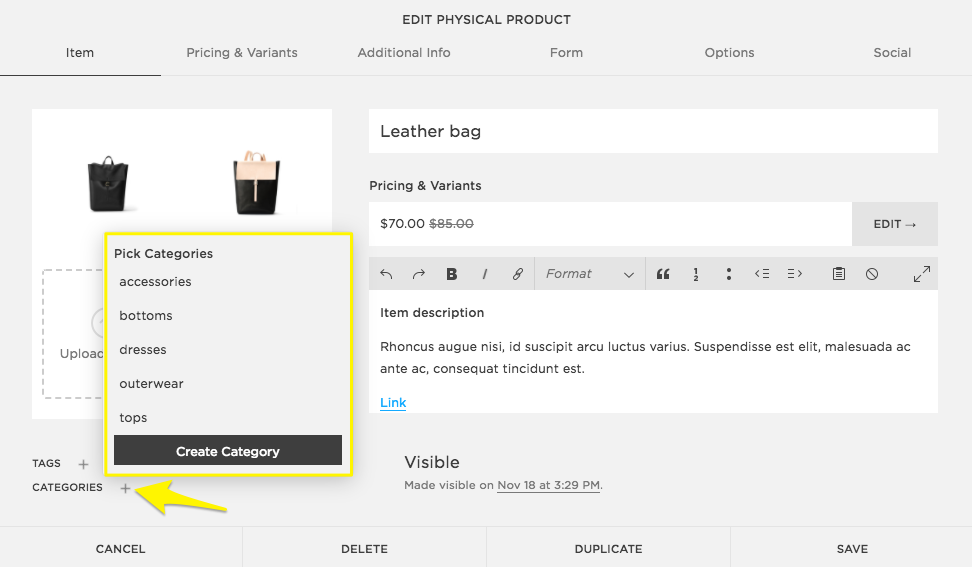Click the Leather bag title field

click(x=653, y=131)
